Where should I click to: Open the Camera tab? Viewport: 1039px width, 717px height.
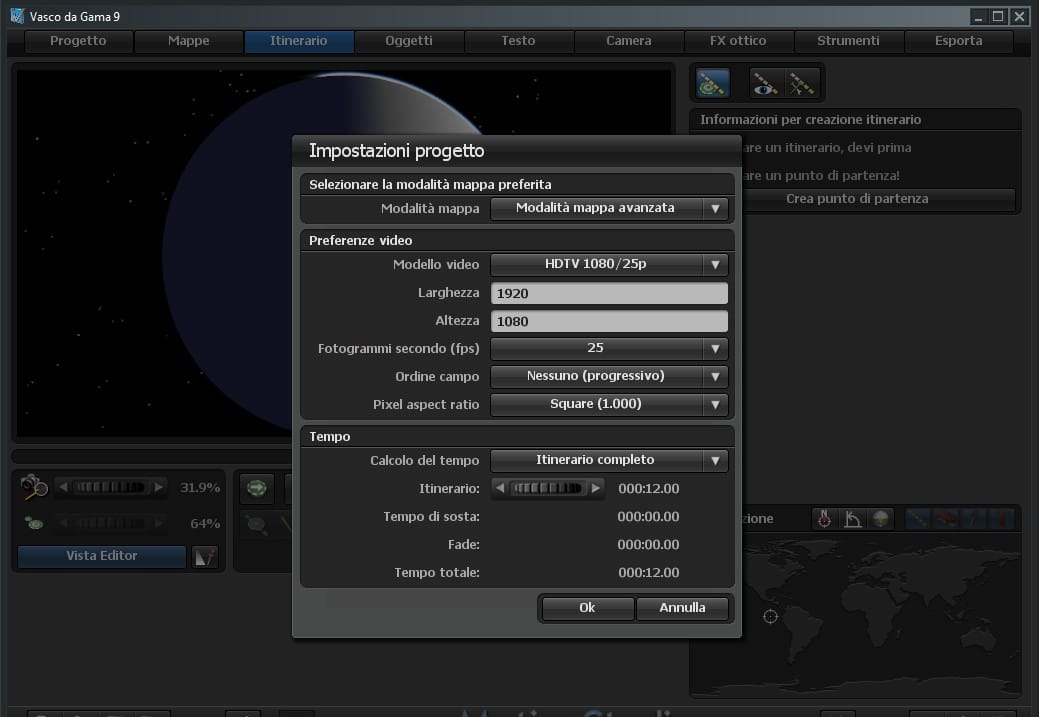628,41
